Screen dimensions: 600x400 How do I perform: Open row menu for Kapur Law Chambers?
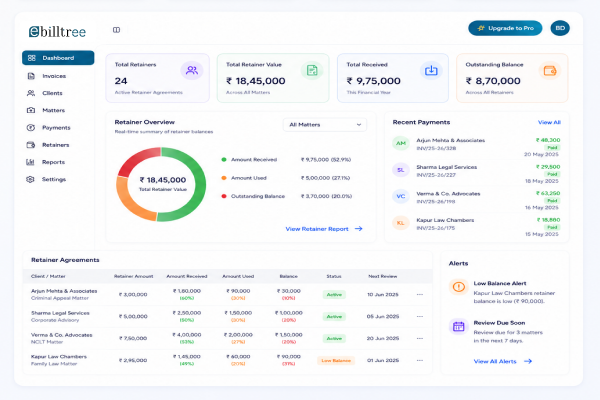coord(420,361)
